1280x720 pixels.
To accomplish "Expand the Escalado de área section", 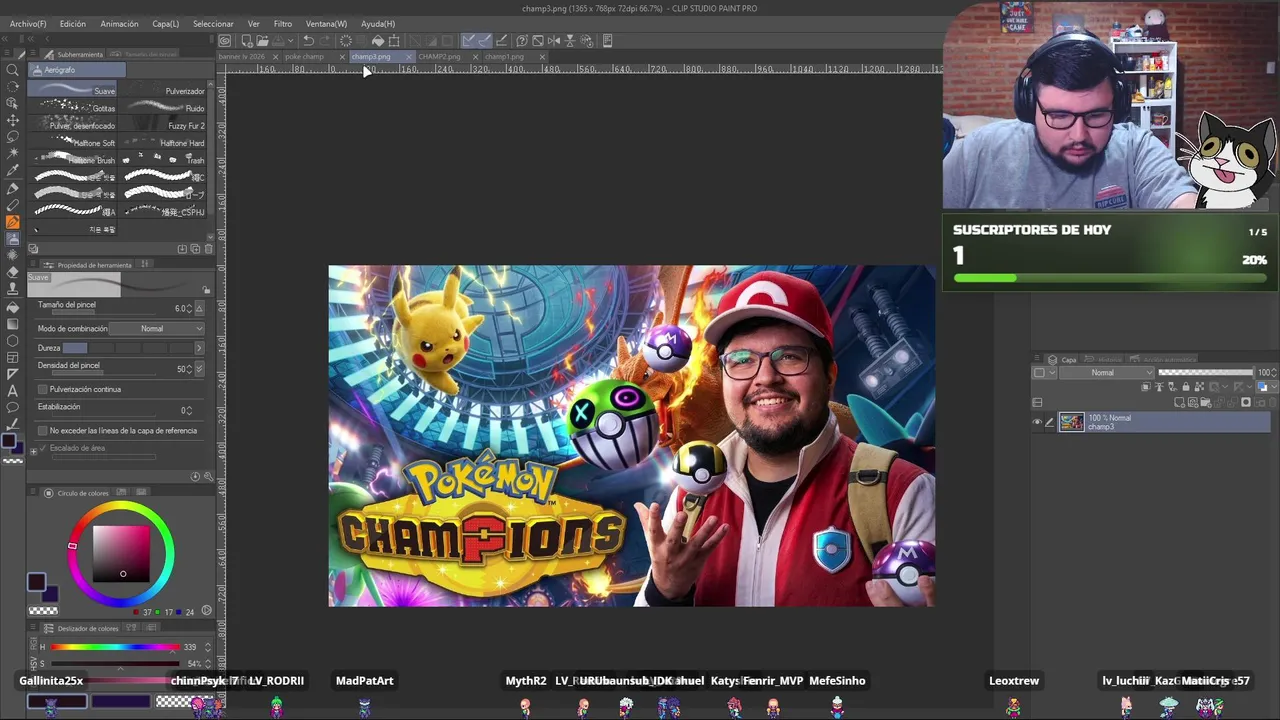I will [x=33, y=449].
